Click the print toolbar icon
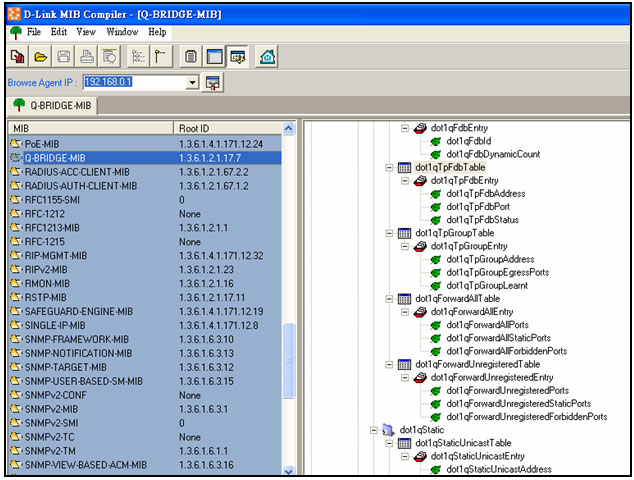The image size is (634, 480). point(87,57)
